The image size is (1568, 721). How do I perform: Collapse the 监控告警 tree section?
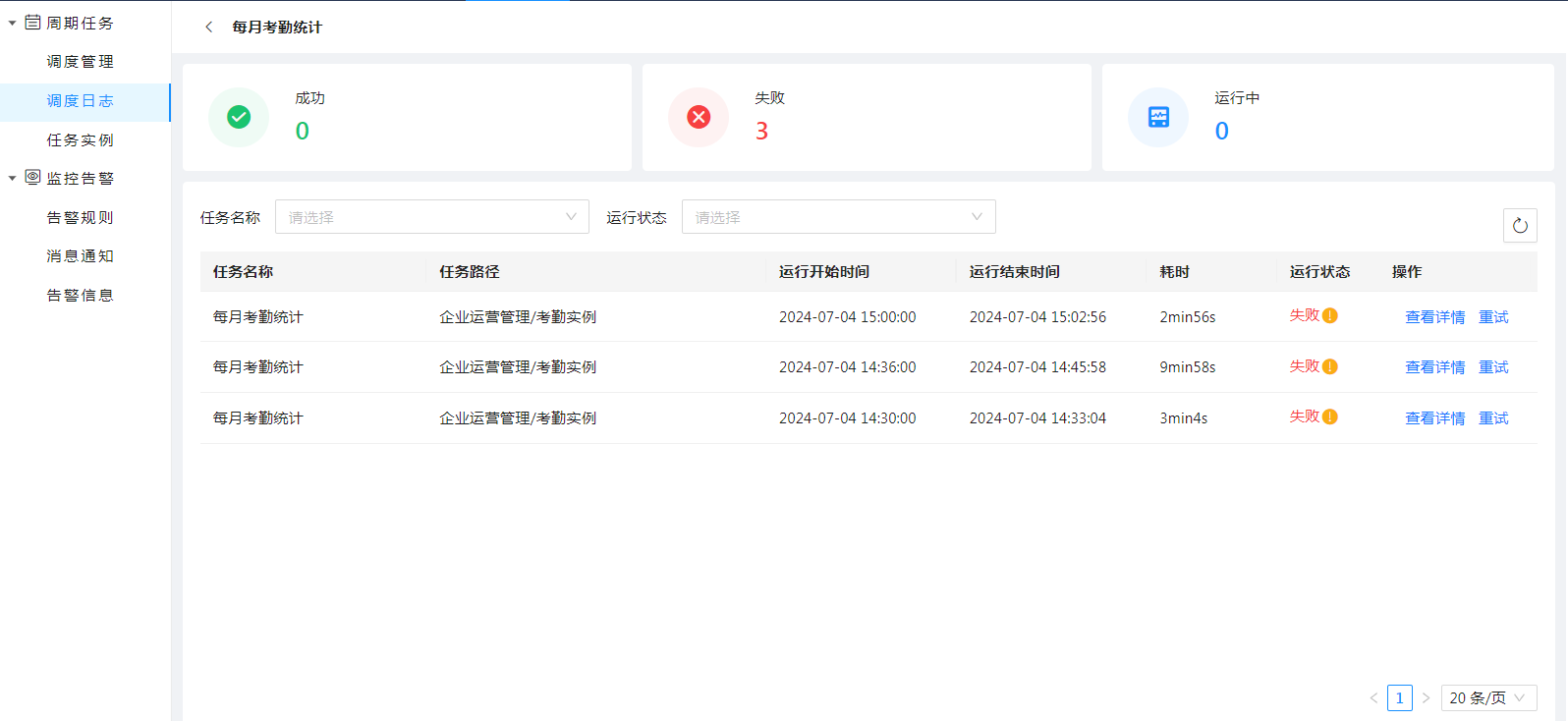click(12, 179)
